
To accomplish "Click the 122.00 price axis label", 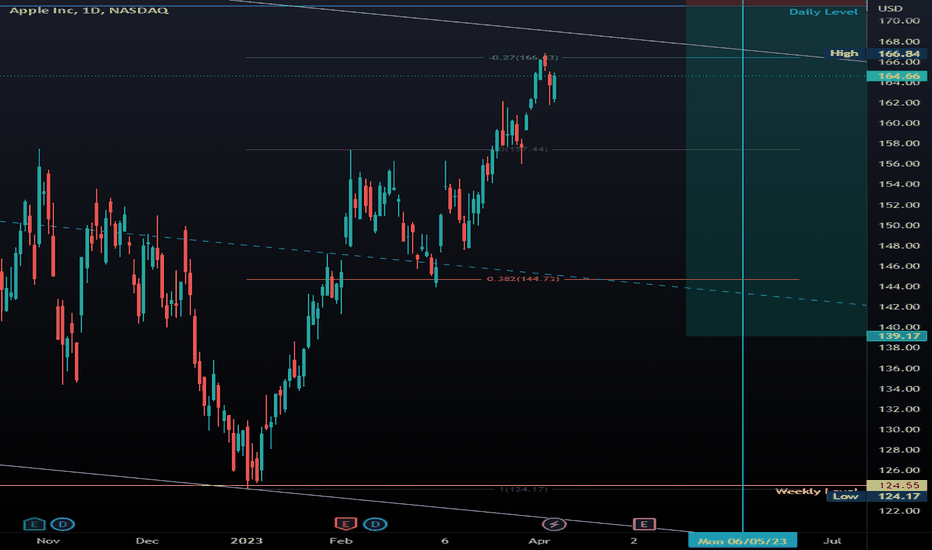I will point(899,511).
